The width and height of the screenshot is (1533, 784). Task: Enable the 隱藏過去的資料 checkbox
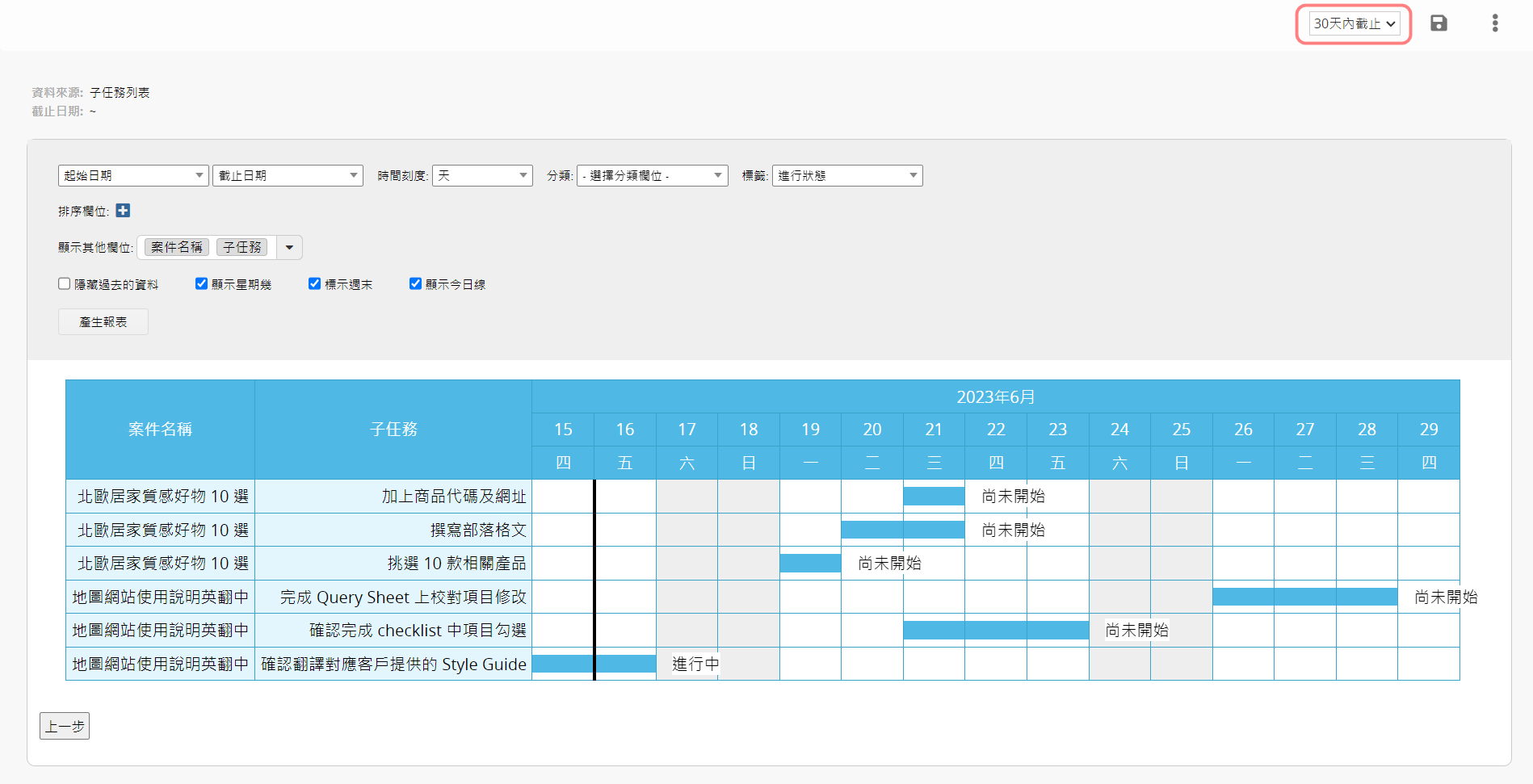pos(65,283)
